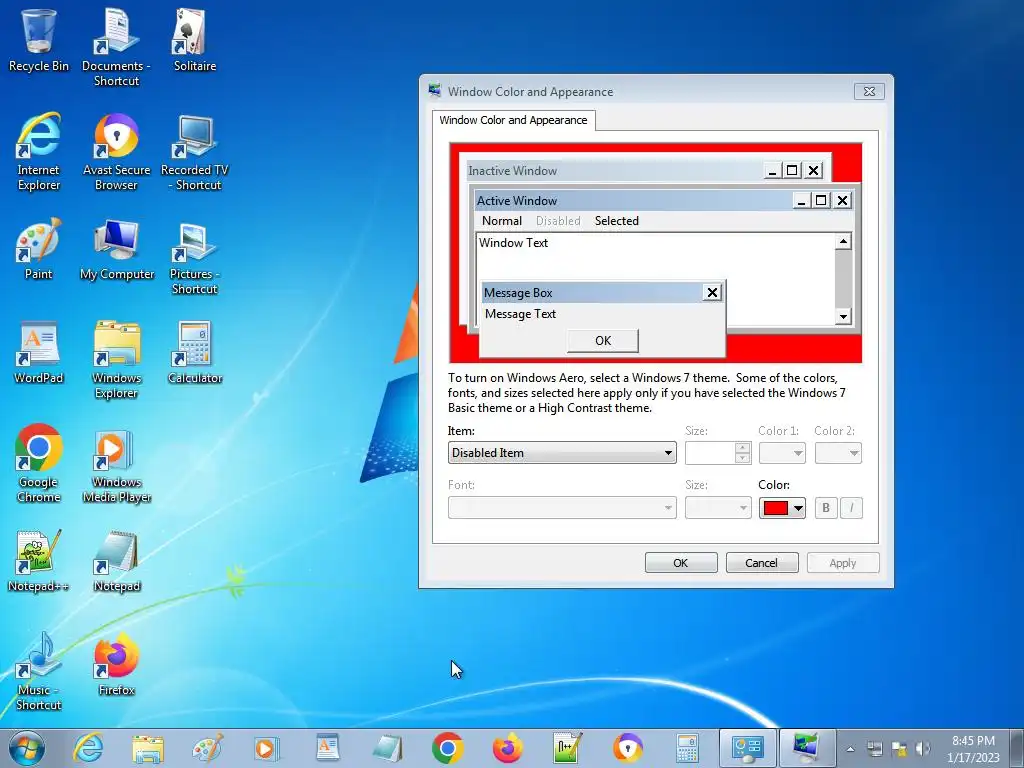Launch Paint from the taskbar
Image resolution: width=1024 pixels, height=768 pixels.
pyautogui.click(x=208, y=748)
